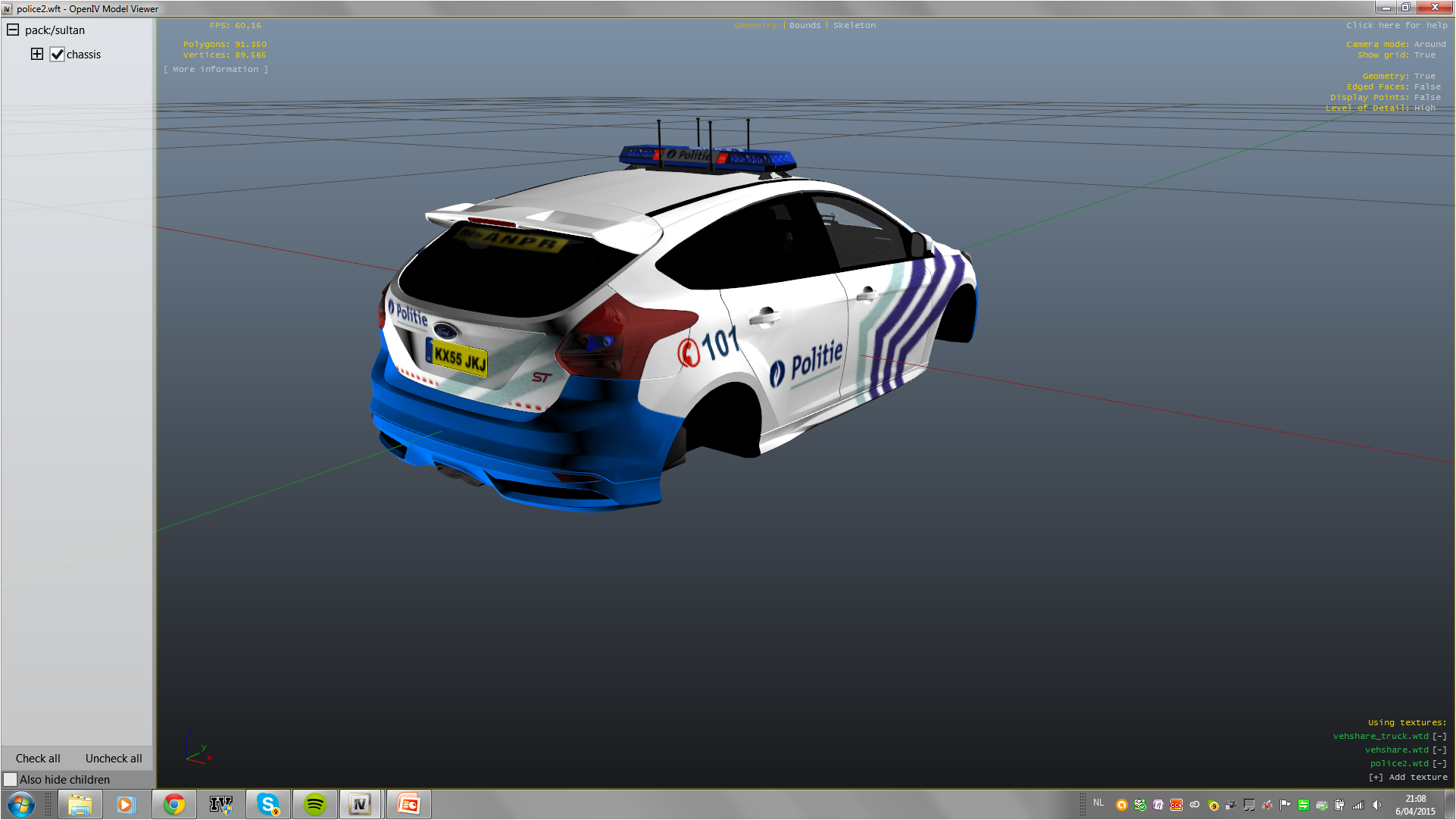Toggle the Edged Faces False value
1456x820 pixels.
coord(1427,87)
